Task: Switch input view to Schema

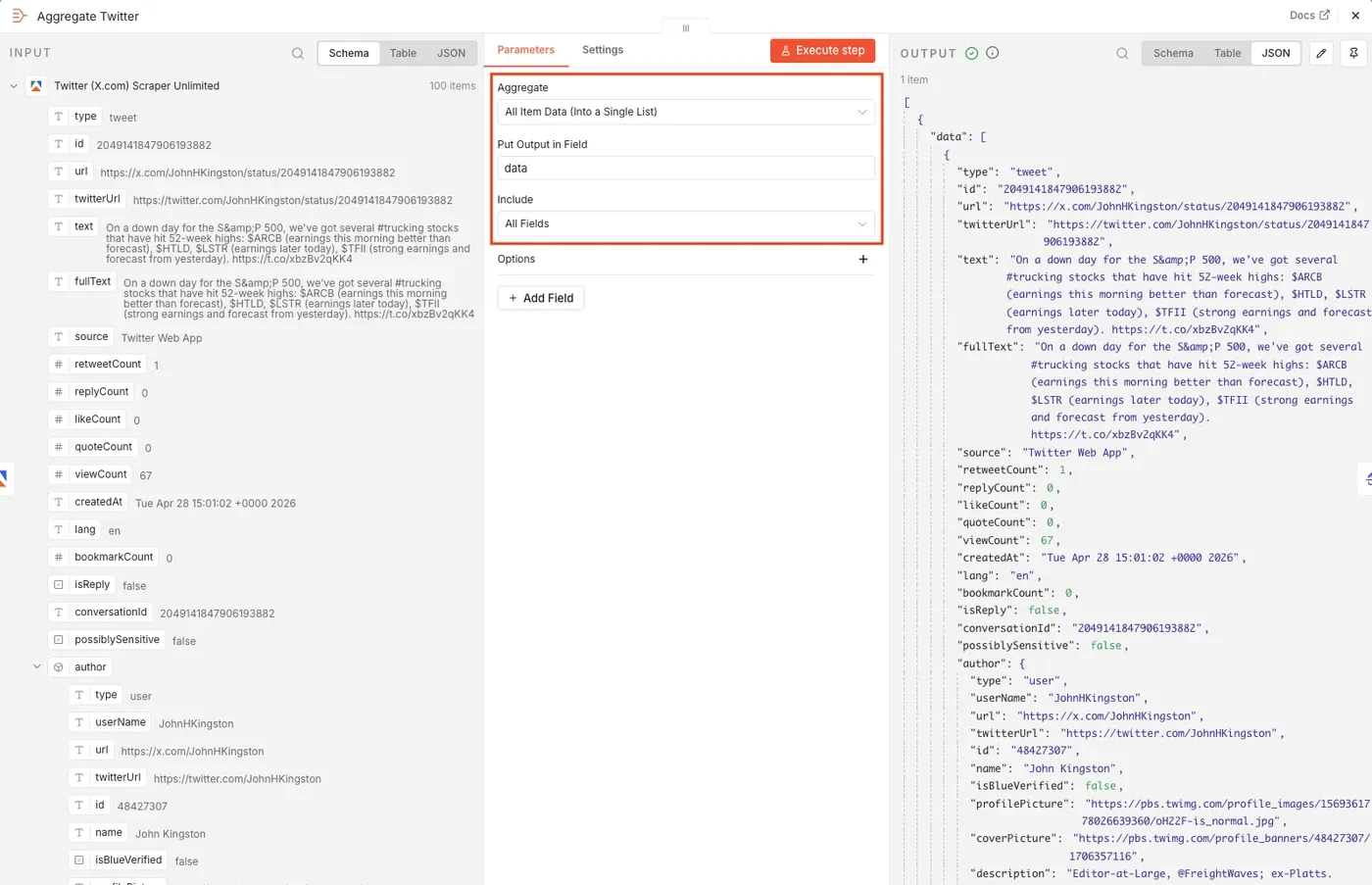Action: (x=349, y=53)
